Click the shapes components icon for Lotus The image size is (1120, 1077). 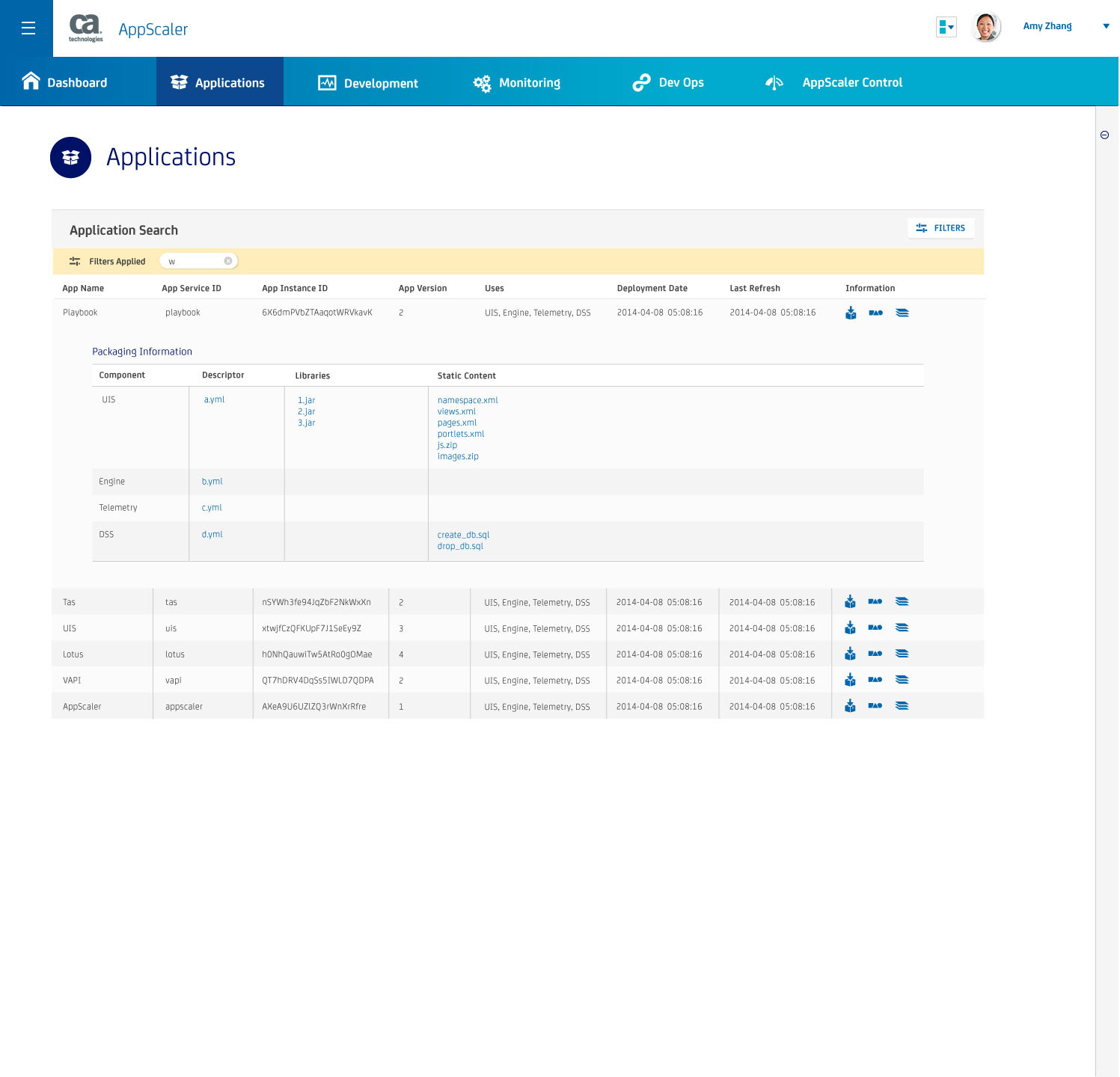point(875,654)
